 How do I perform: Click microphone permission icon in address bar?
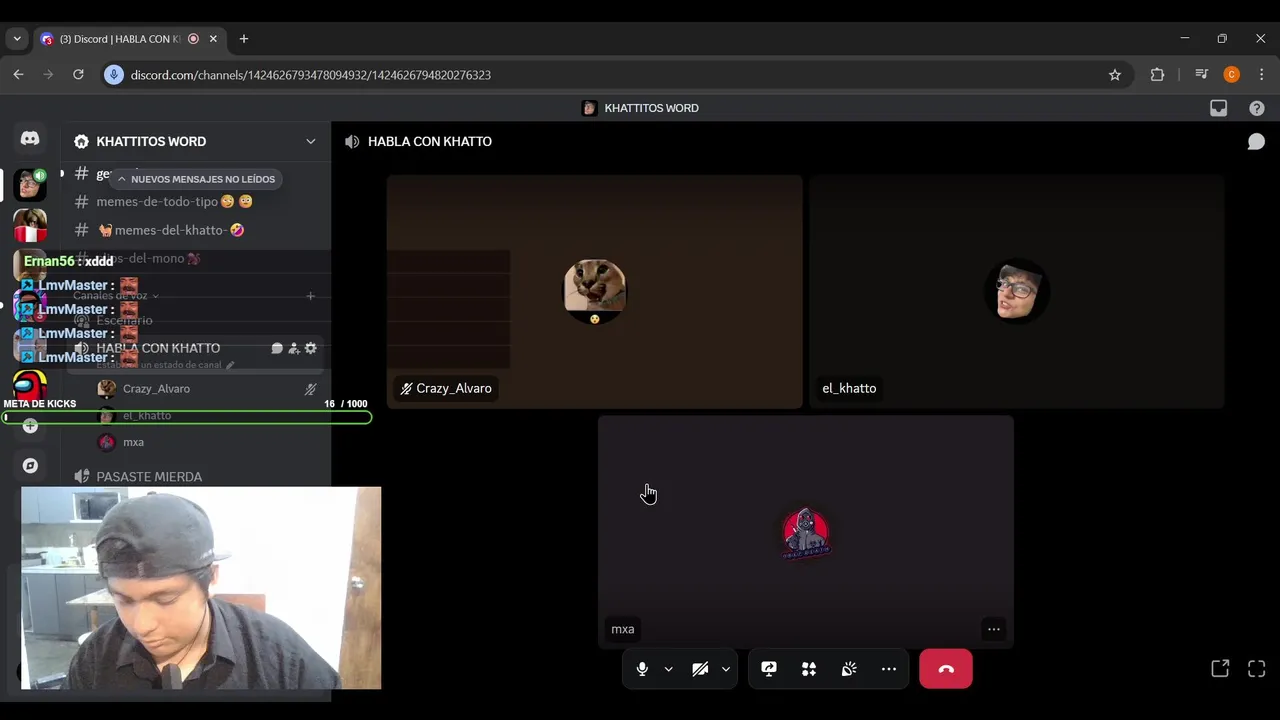[114, 75]
